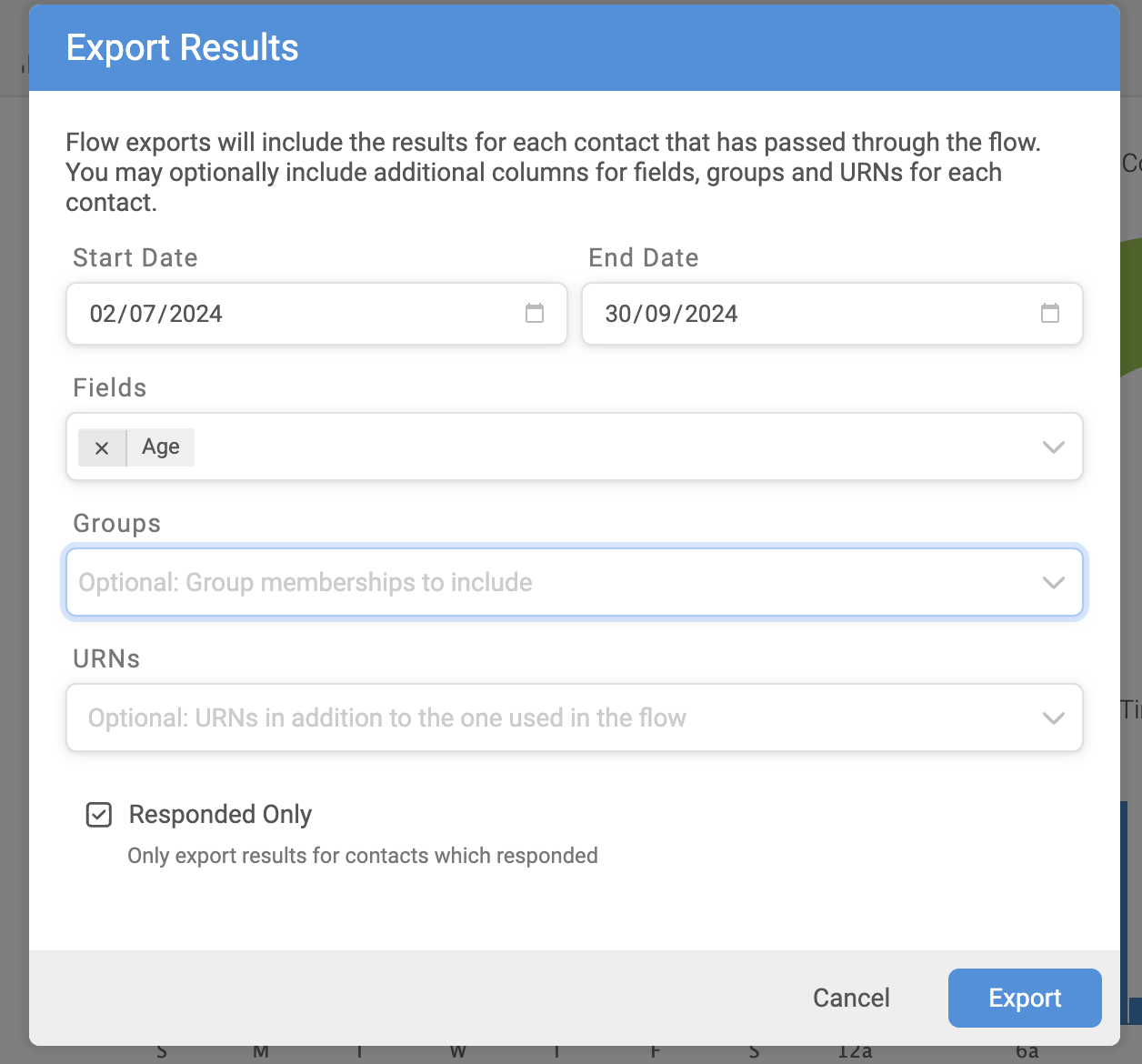Remove the Age field tag
The height and width of the screenshot is (1064, 1142).
(102, 447)
